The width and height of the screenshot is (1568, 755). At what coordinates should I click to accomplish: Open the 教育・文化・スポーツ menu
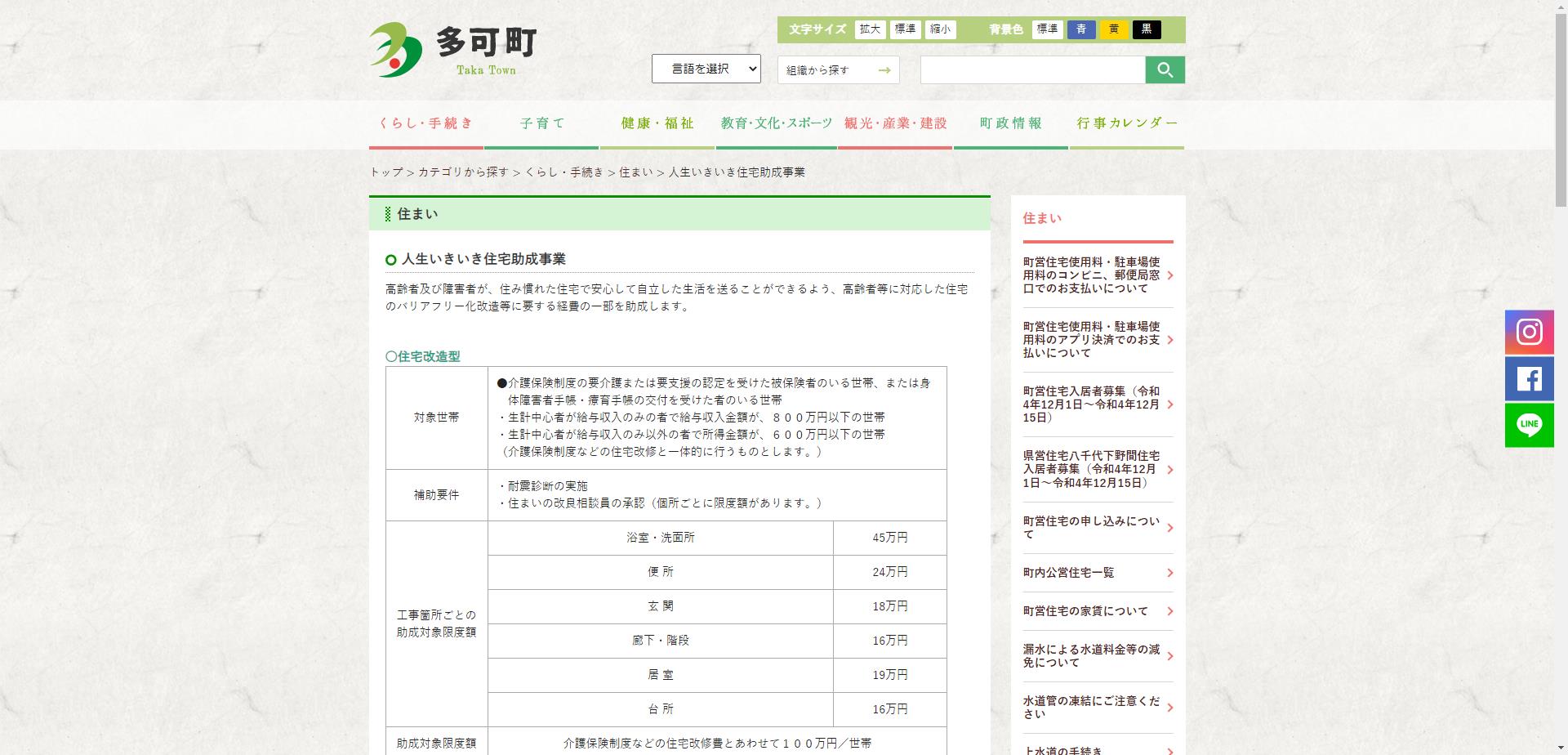(x=776, y=124)
